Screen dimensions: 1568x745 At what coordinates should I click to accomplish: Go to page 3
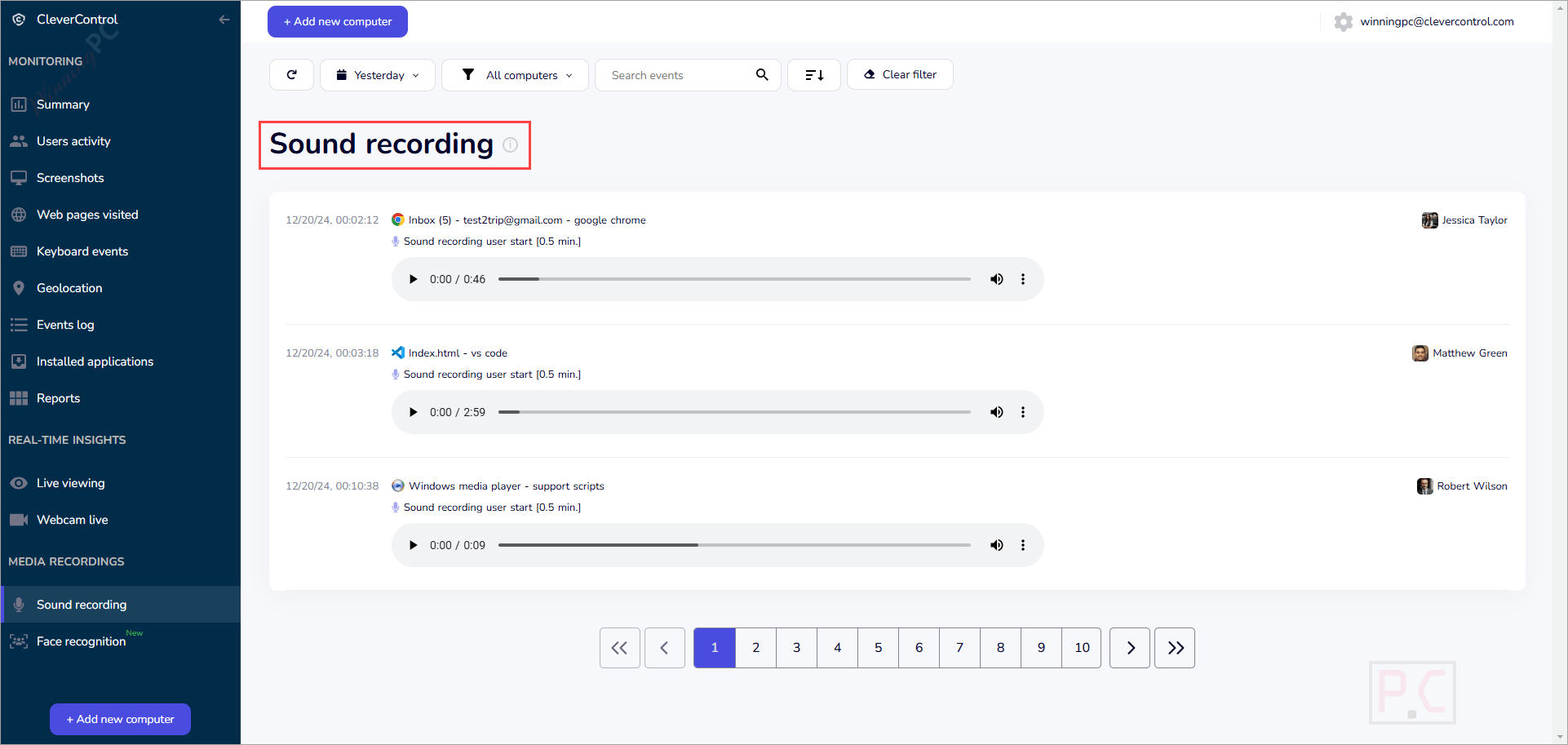coord(797,648)
